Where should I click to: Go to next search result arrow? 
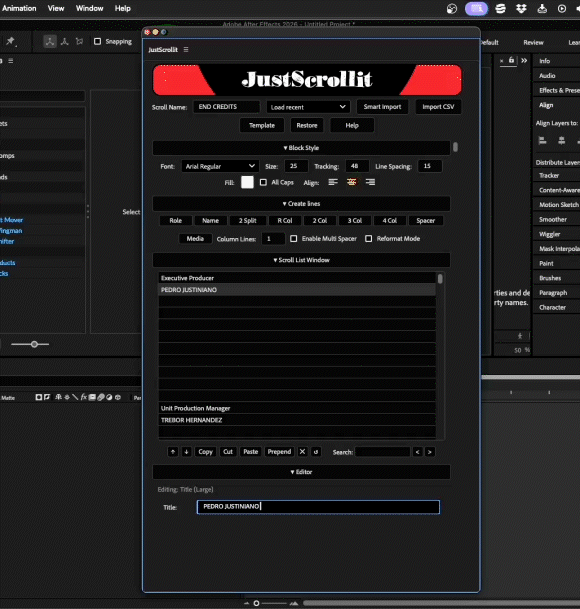[x=430, y=452]
